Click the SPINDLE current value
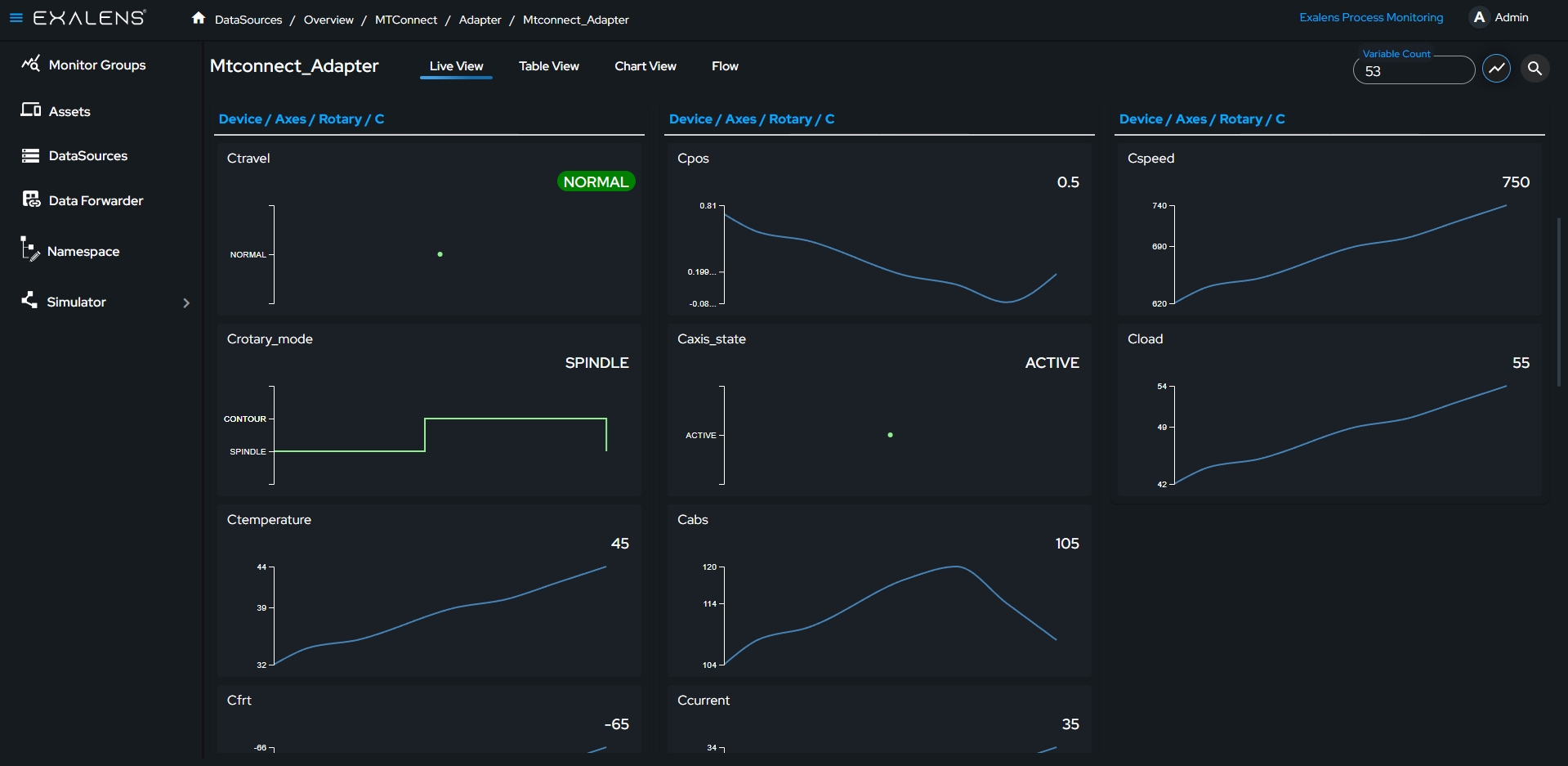 [596, 362]
